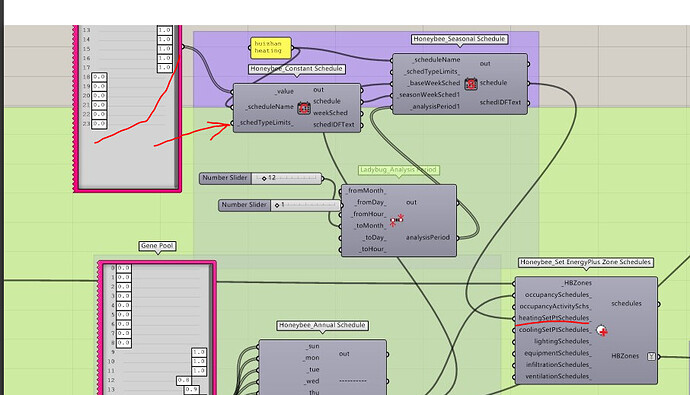
Task: Click the Ladybug Analysis Period component icon
Action: point(396,219)
